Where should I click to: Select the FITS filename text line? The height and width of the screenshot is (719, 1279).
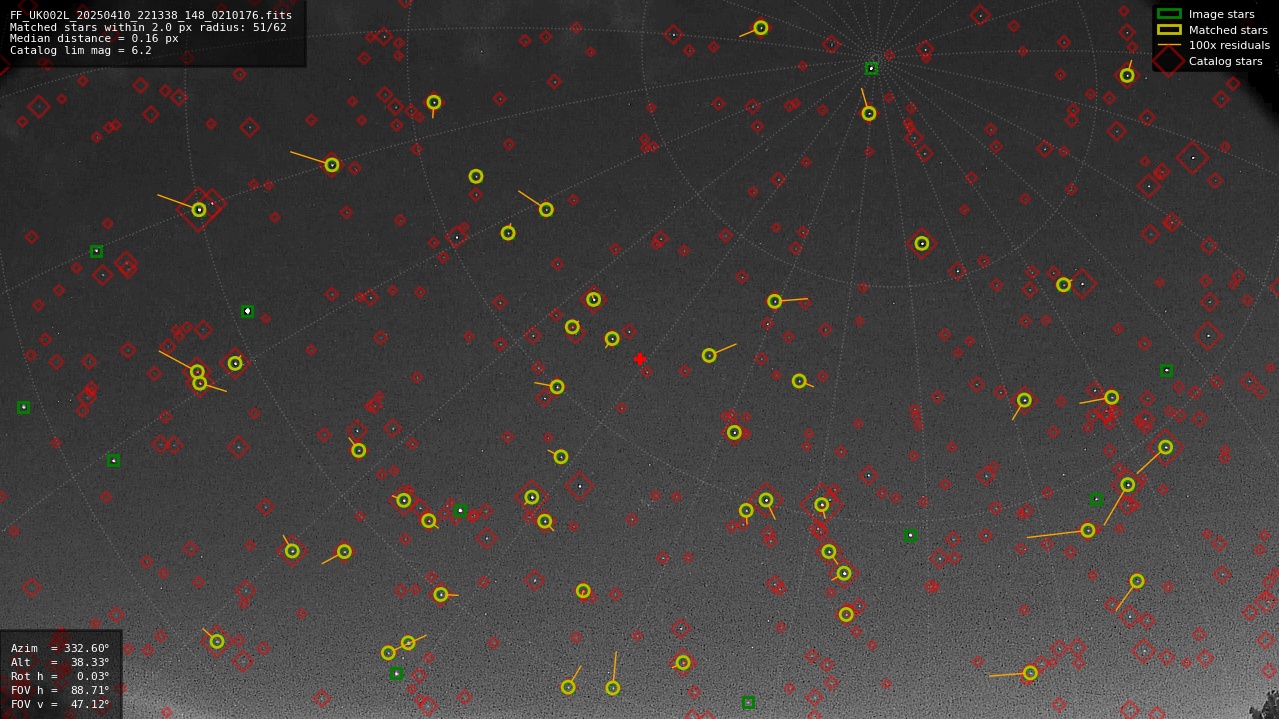click(151, 15)
